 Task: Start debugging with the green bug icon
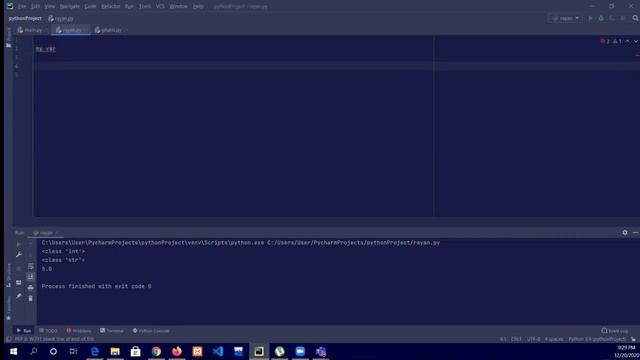[x=601, y=18]
